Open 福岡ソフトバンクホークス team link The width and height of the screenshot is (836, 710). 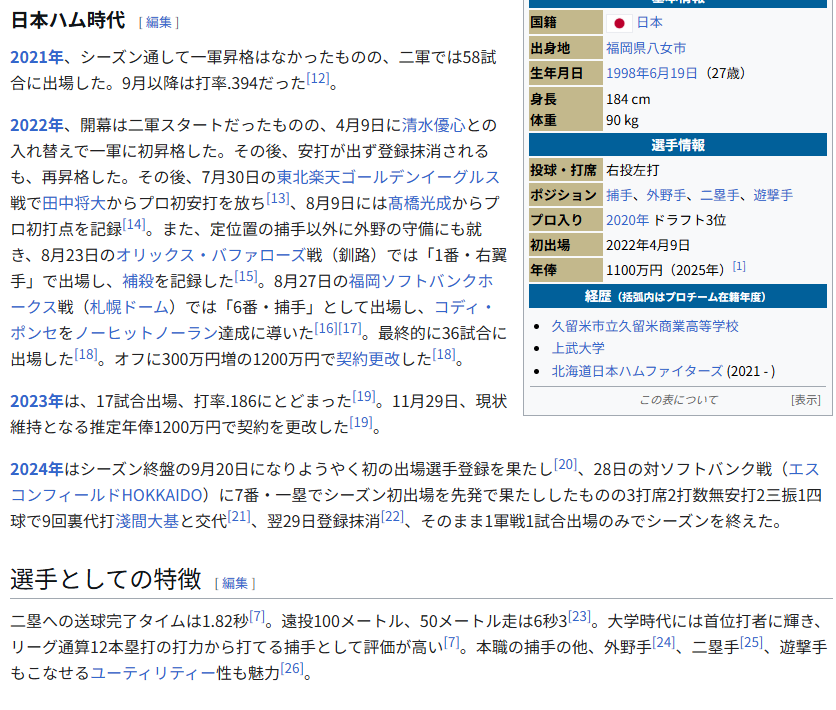pos(421,281)
